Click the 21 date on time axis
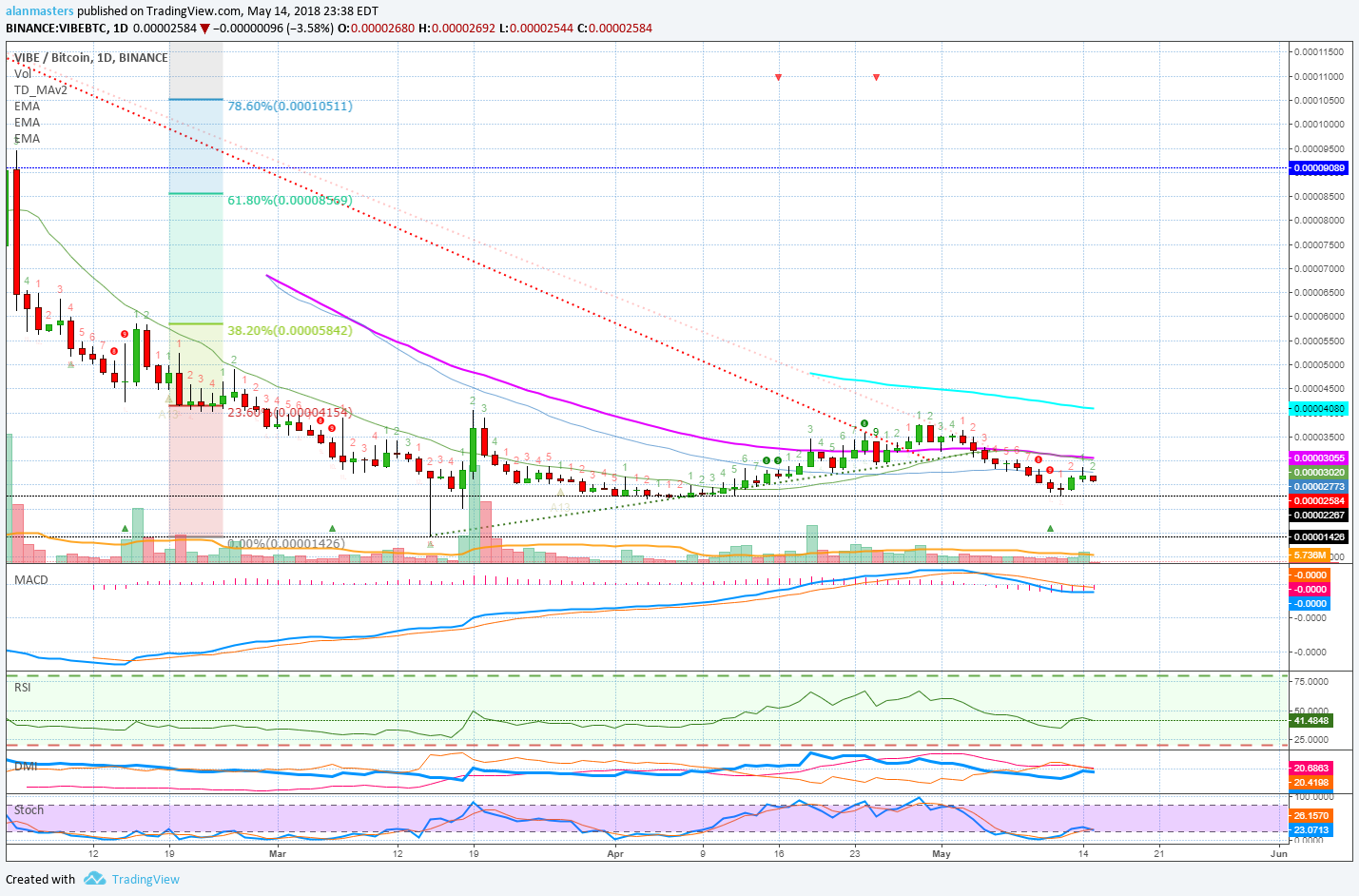The height and width of the screenshot is (896, 1359). pyautogui.click(x=1158, y=854)
